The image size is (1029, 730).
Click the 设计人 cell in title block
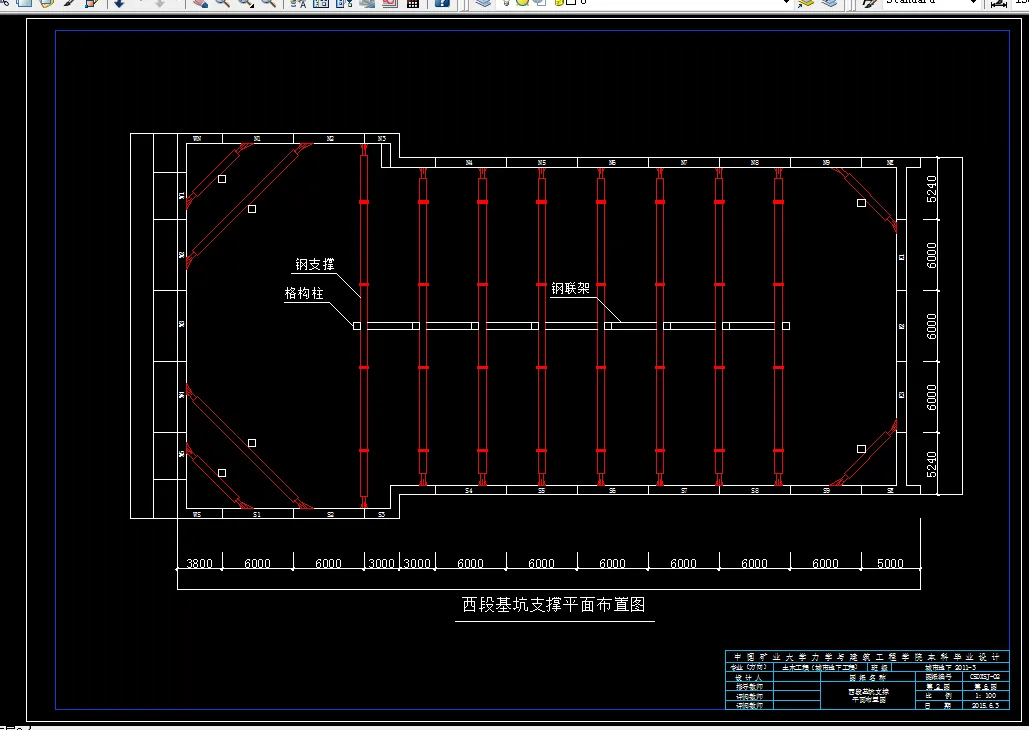tap(749, 677)
